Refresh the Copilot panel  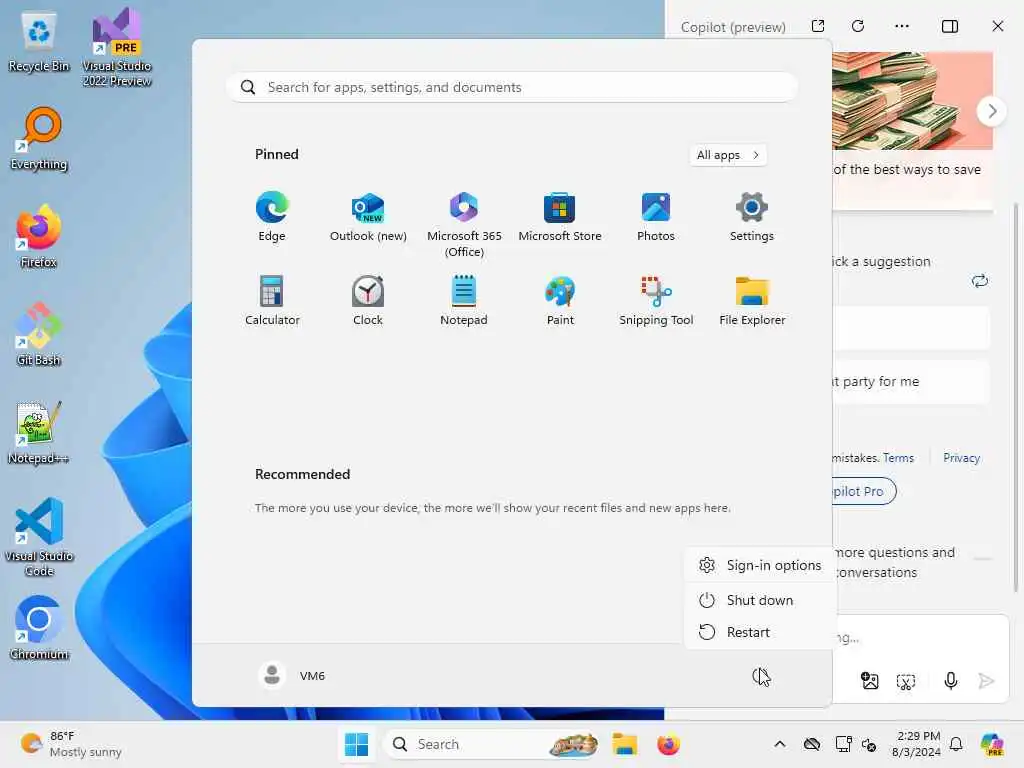[858, 26]
